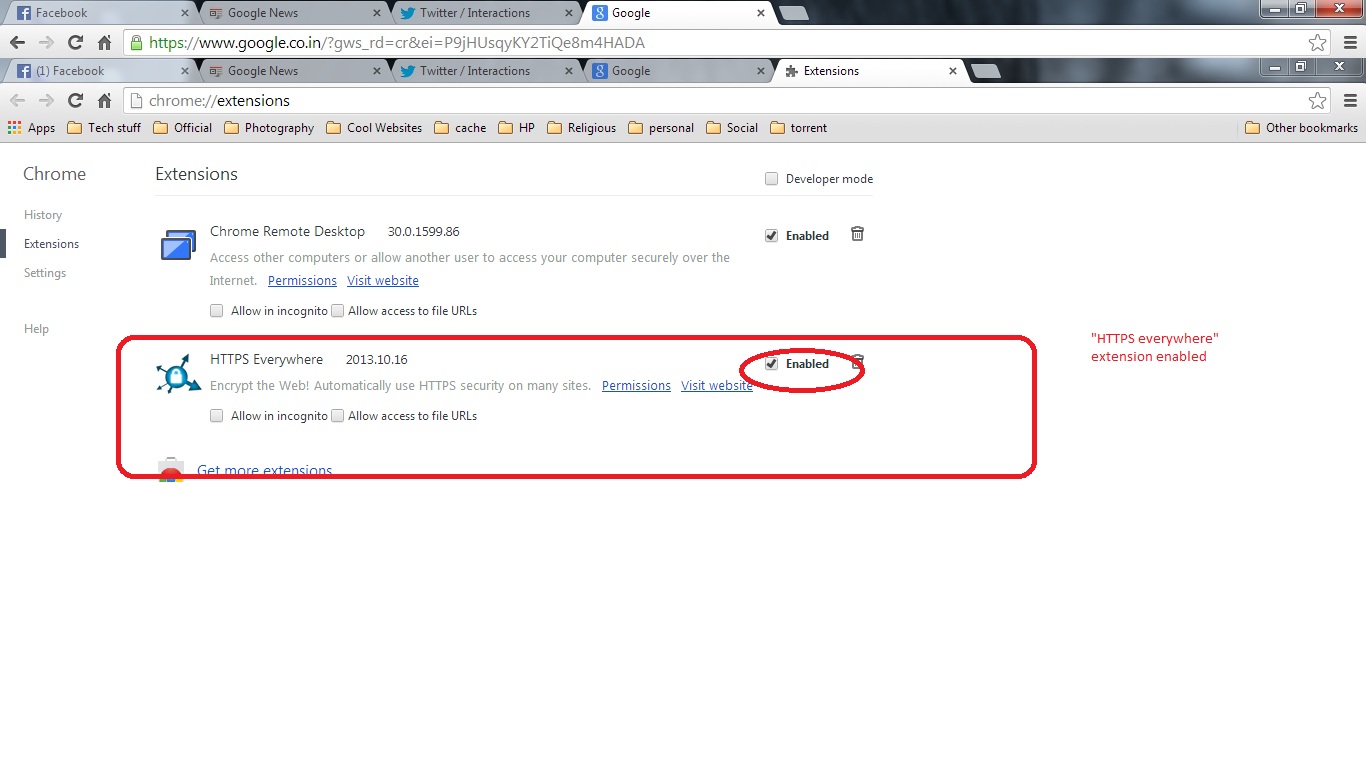This screenshot has width=1366, height=768.
Task: Allow Chrome Remote Desktop access to file URLs
Action: (337, 311)
